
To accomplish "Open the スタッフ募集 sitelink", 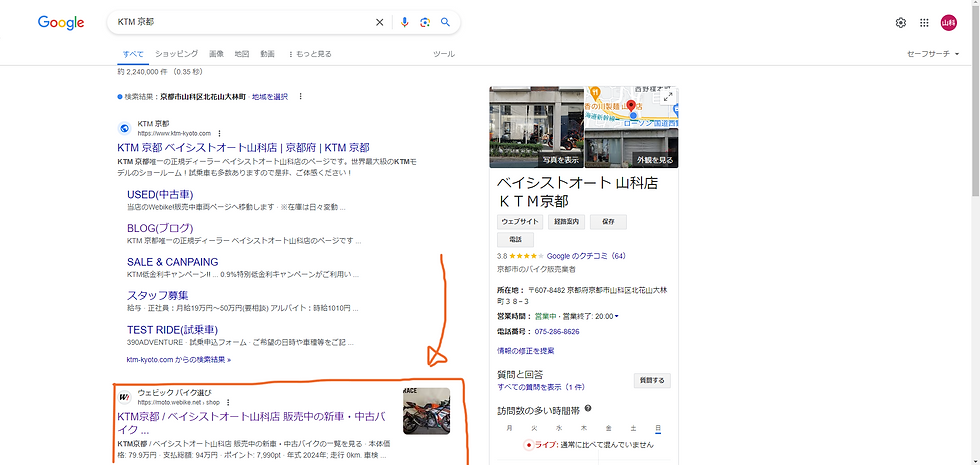I will 158,296.
